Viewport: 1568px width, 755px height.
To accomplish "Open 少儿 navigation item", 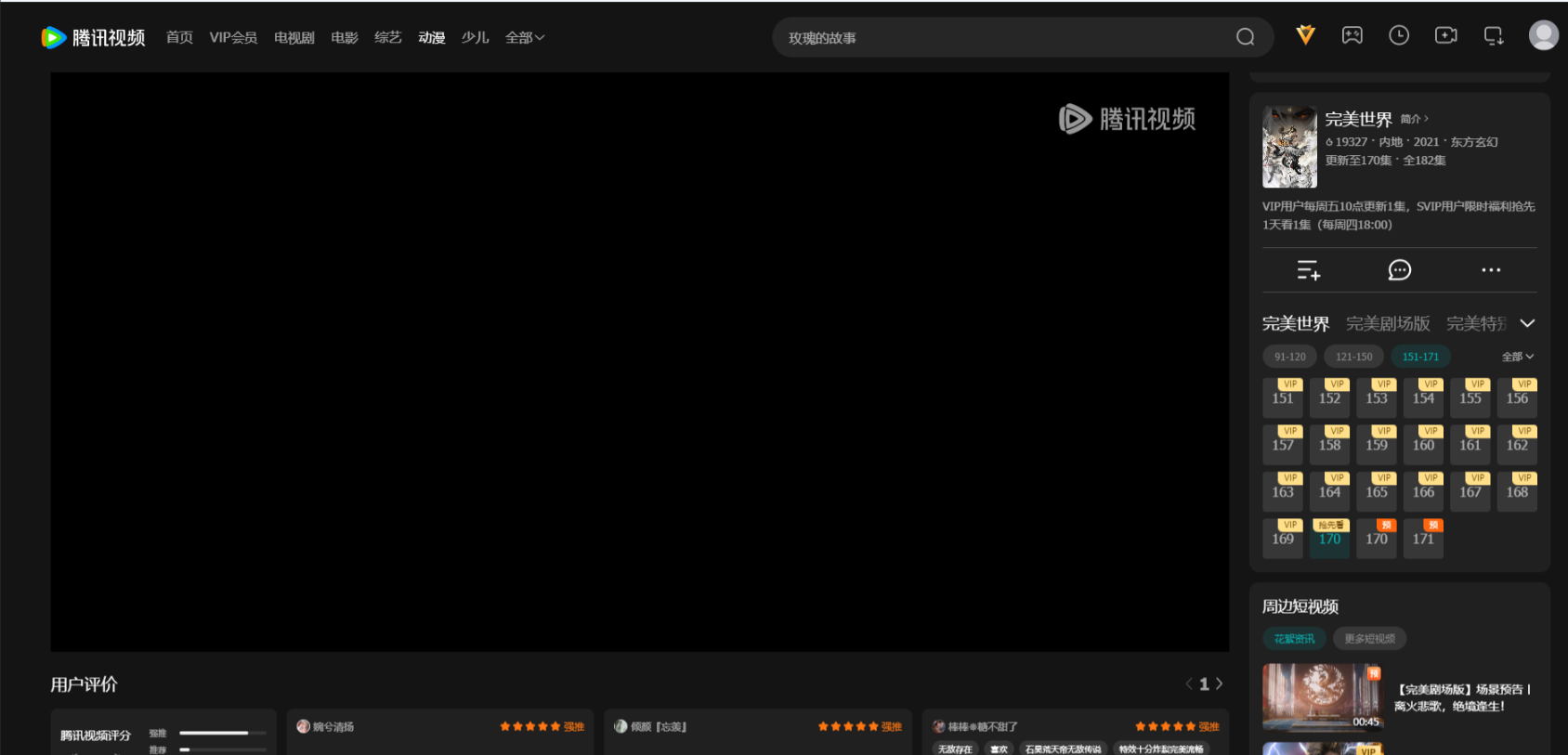I will point(475,37).
